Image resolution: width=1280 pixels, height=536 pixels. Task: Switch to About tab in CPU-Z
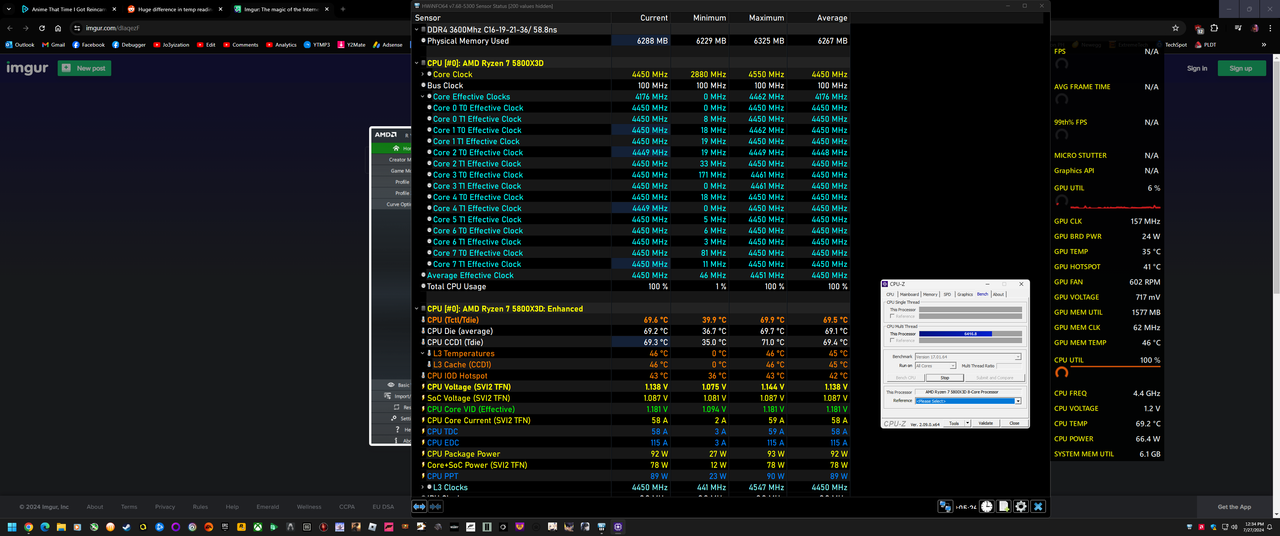(x=998, y=294)
